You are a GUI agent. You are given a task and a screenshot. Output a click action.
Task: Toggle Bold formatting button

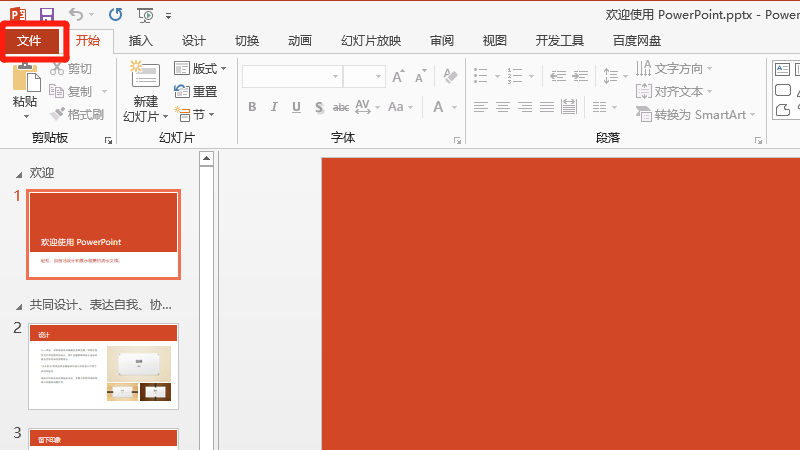[x=252, y=107]
